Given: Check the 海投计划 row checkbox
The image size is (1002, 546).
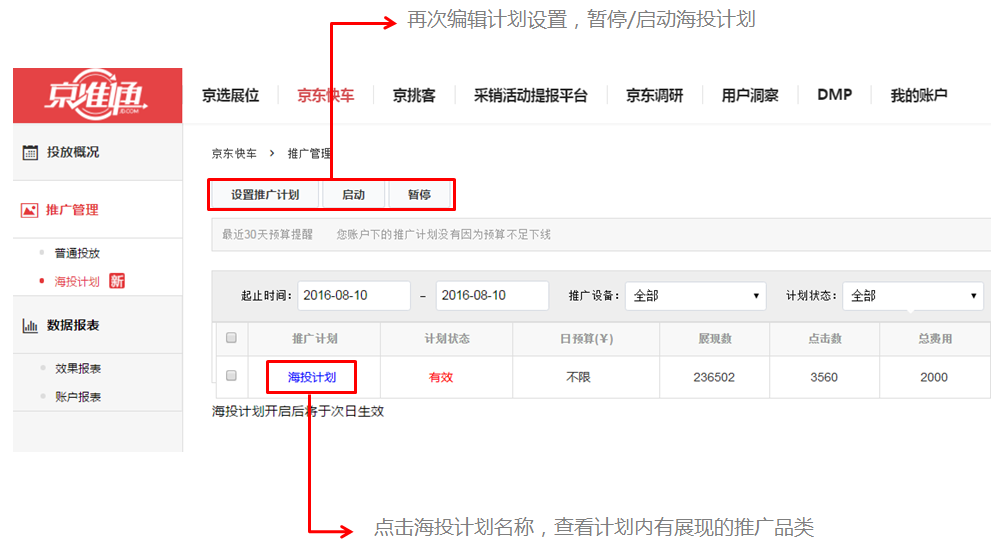Looking at the screenshot, I should click(231, 375).
